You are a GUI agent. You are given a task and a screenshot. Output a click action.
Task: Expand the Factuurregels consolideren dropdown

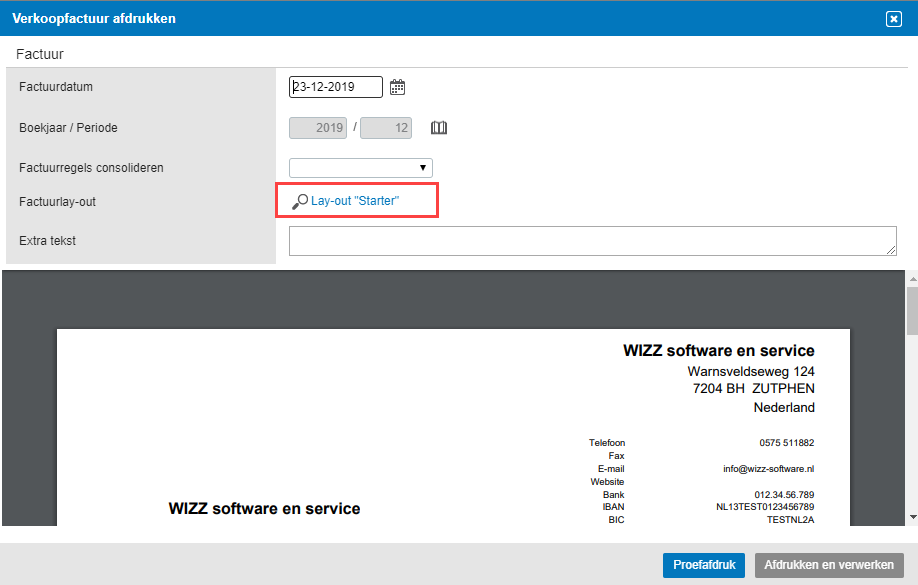click(x=361, y=168)
